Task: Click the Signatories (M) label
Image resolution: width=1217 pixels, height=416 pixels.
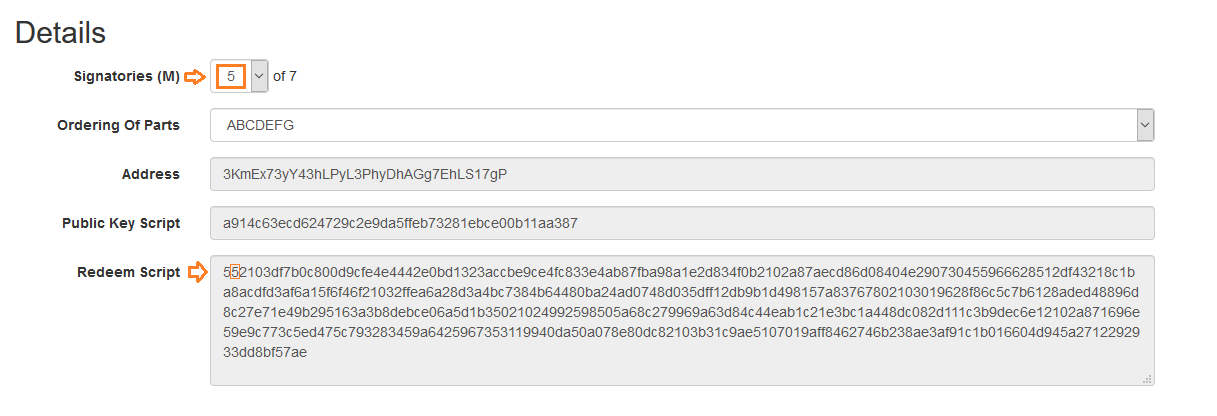Action: tap(127, 76)
